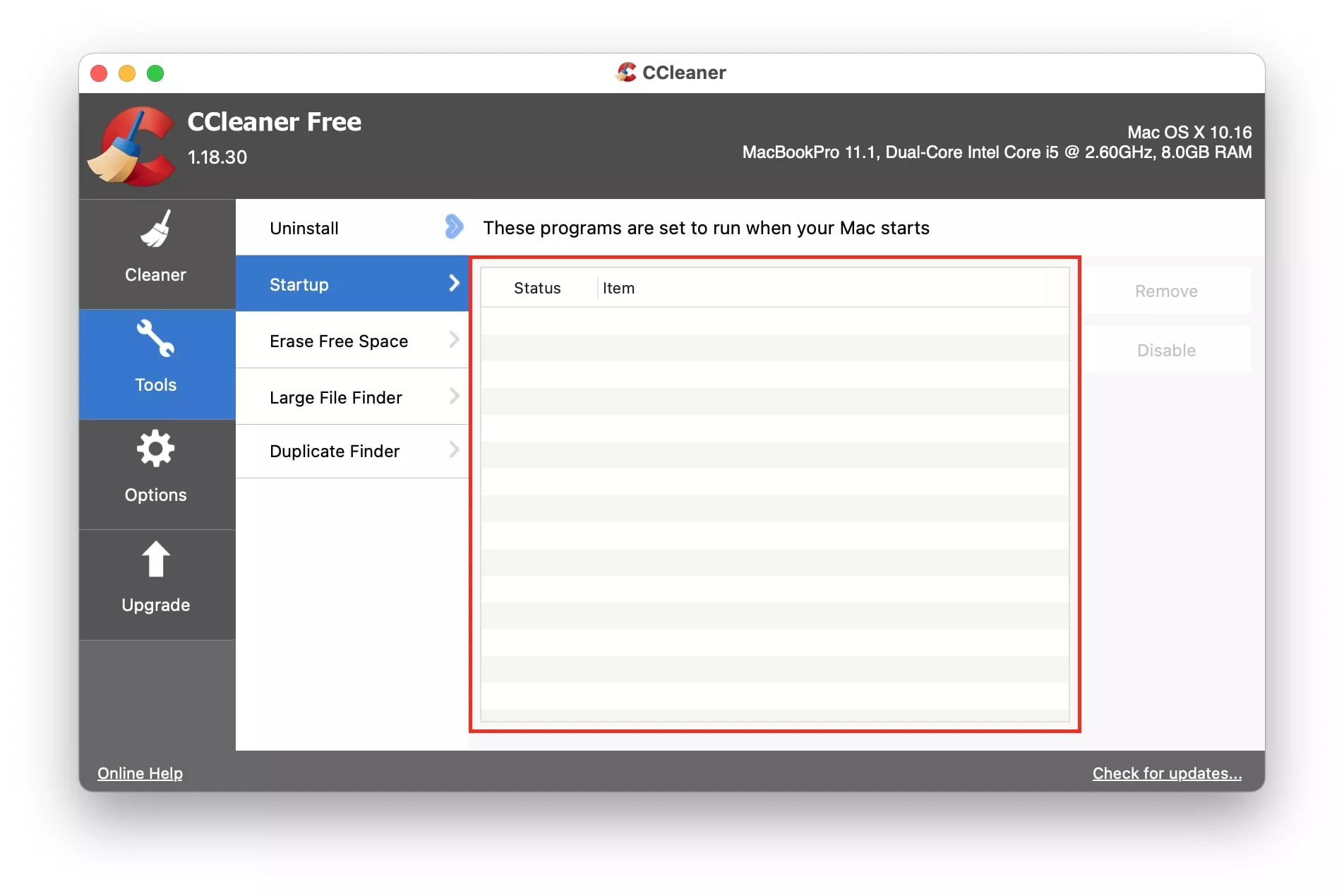Click the CCleaner Free heading
Screen dimensions: 1344x896
pyautogui.click(x=275, y=122)
